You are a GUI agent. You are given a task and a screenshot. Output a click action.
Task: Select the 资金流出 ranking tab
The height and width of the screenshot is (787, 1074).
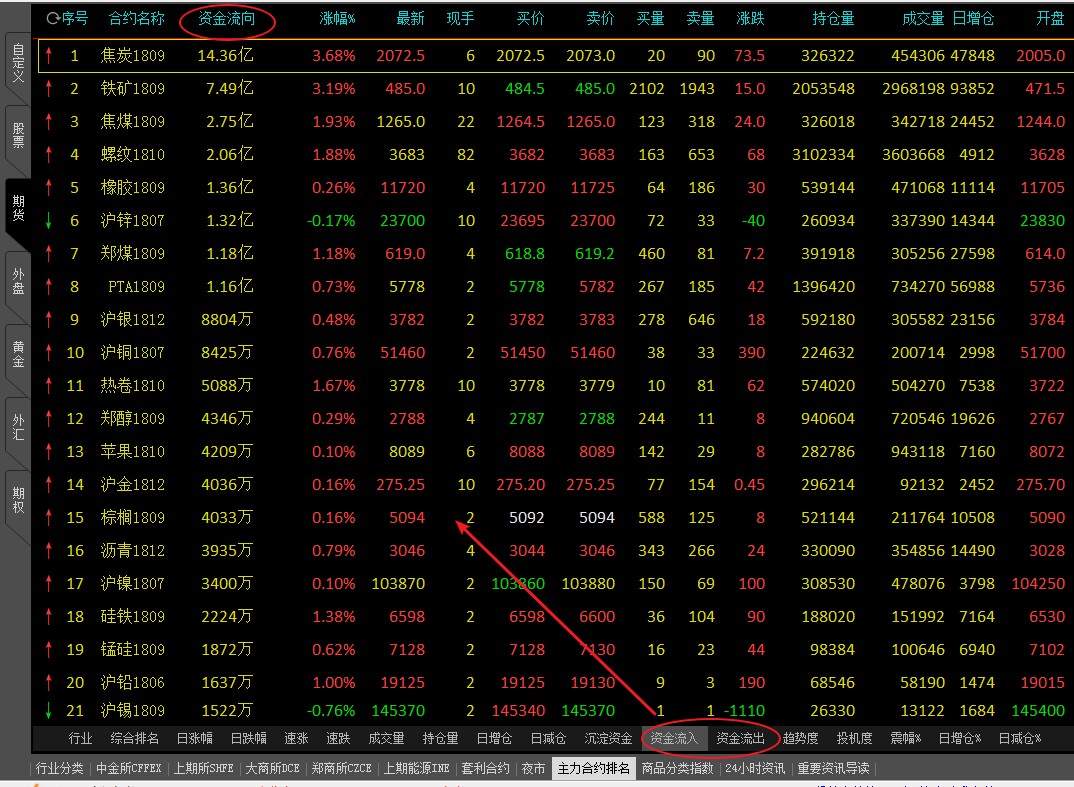(x=741, y=739)
